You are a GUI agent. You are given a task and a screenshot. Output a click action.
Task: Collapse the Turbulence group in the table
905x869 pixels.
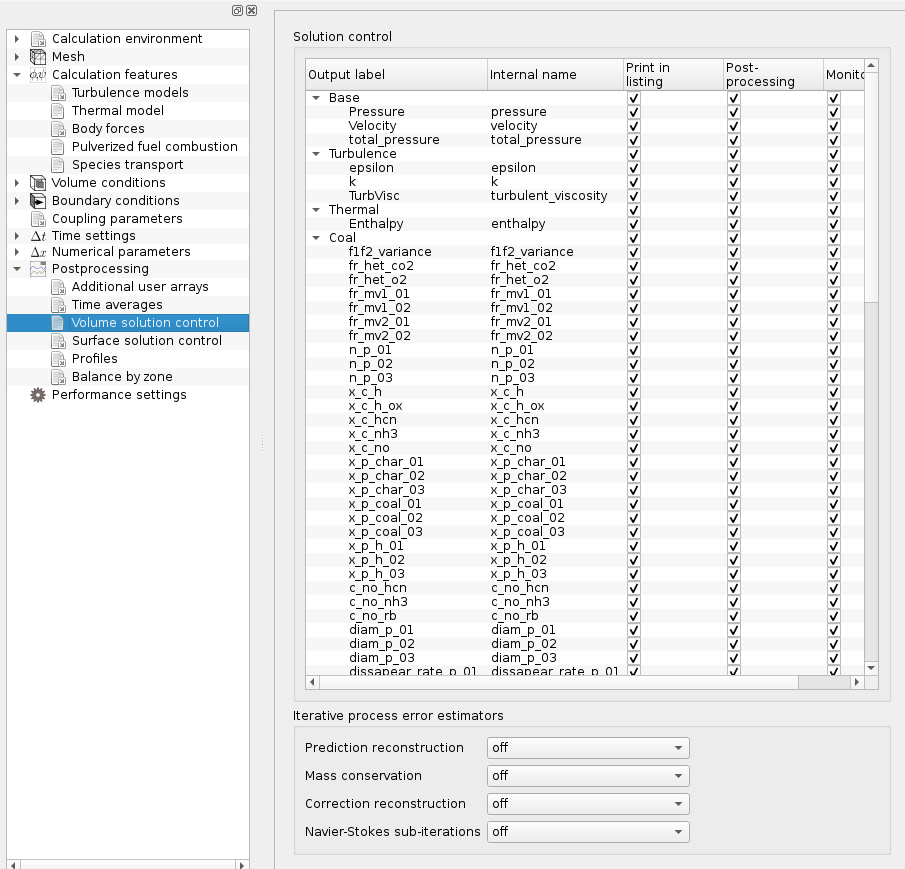[316, 154]
